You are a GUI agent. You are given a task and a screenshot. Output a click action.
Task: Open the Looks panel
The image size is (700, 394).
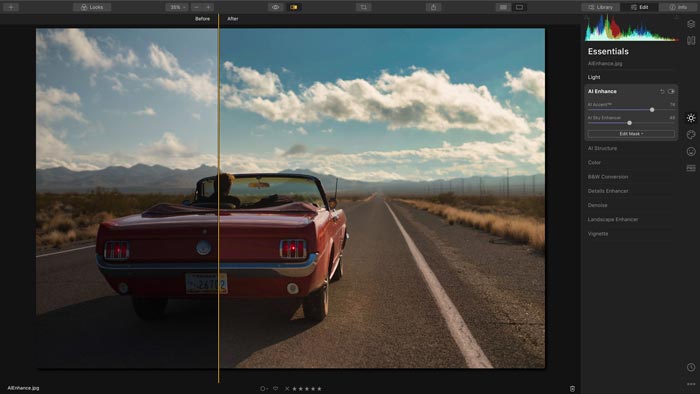pyautogui.click(x=92, y=7)
